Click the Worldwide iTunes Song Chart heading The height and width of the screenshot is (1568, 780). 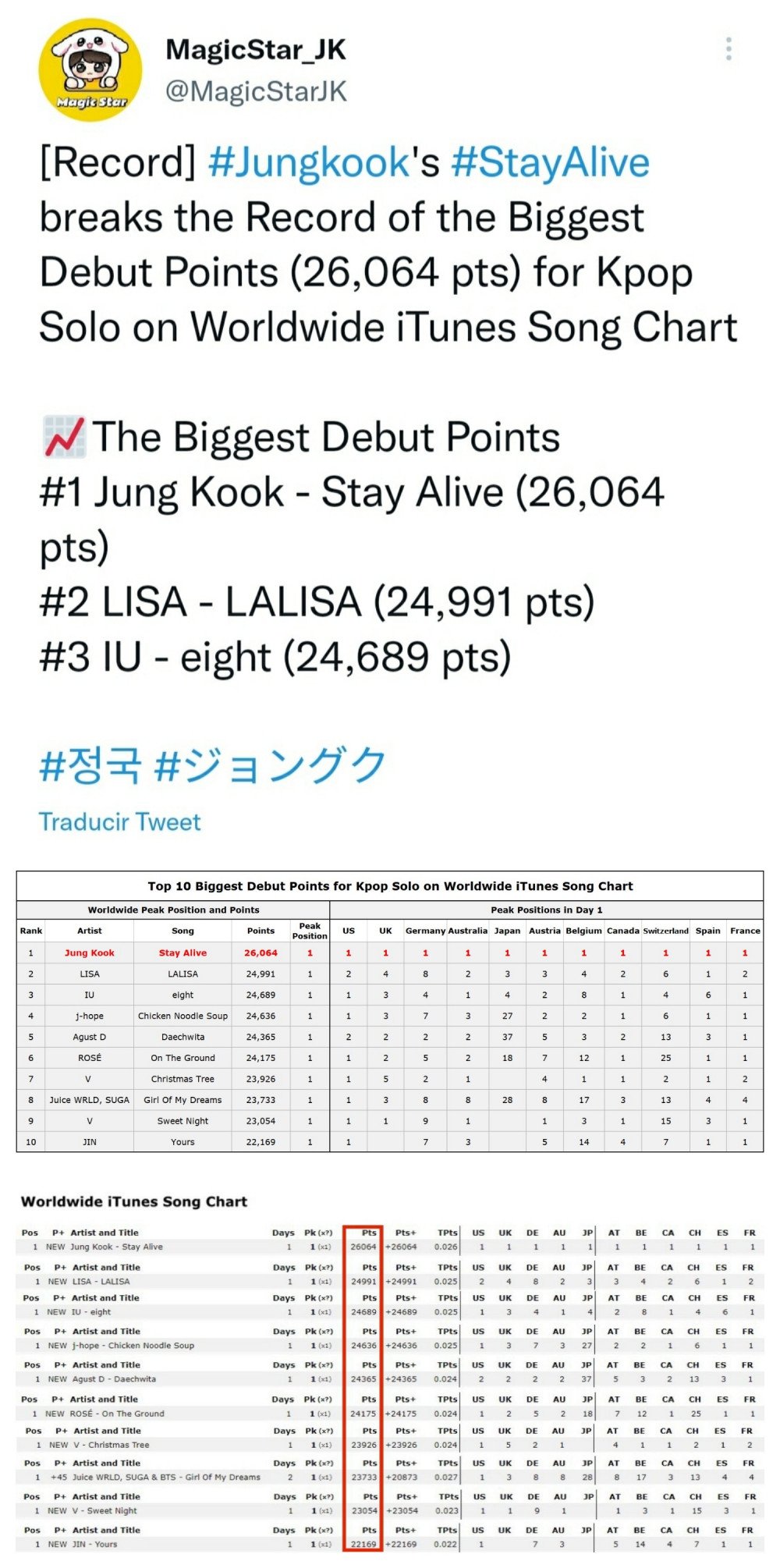pos(134,1201)
